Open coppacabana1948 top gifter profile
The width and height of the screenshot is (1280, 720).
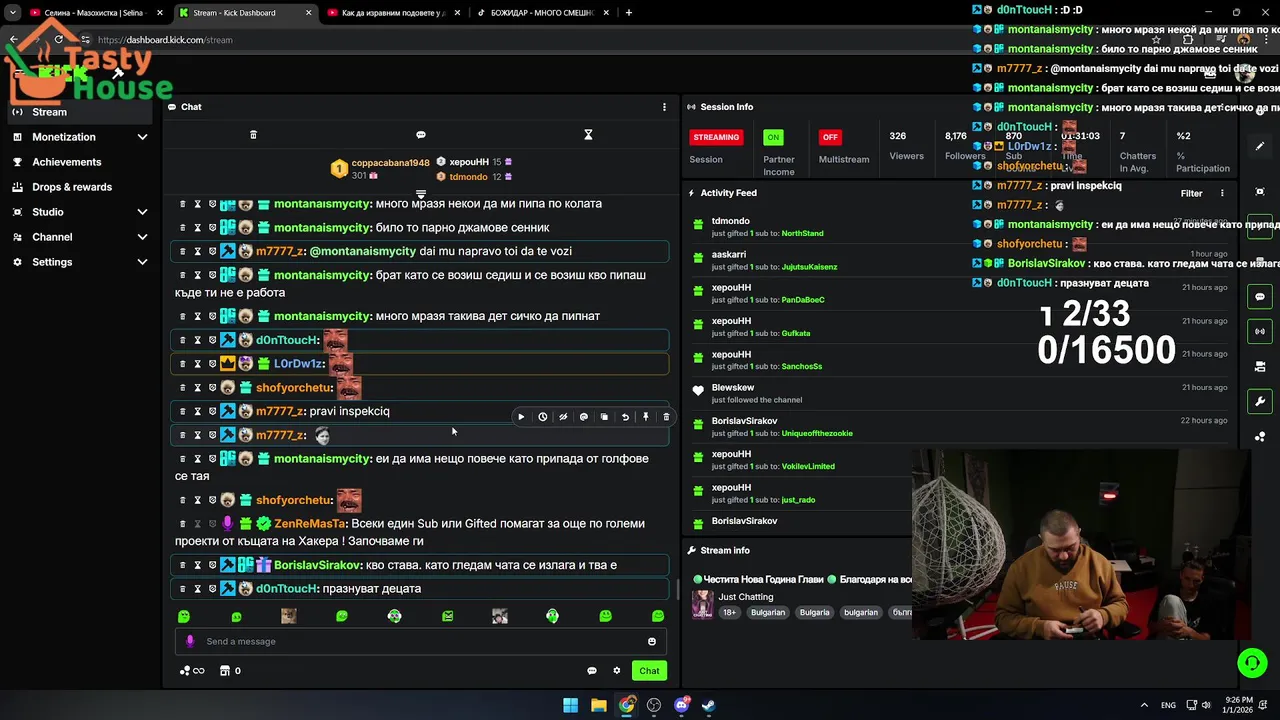[390, 163]
